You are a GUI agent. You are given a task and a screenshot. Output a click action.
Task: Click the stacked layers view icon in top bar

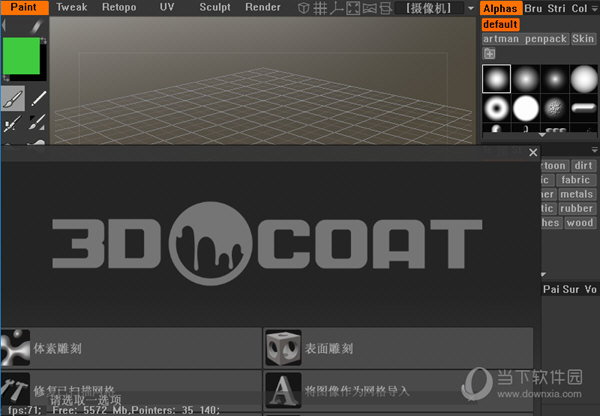(x=386, y=8)
